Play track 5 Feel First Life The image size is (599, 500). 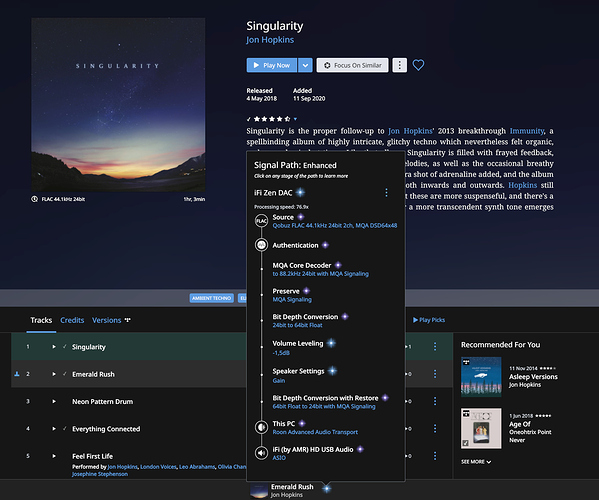tap(54, 456)
